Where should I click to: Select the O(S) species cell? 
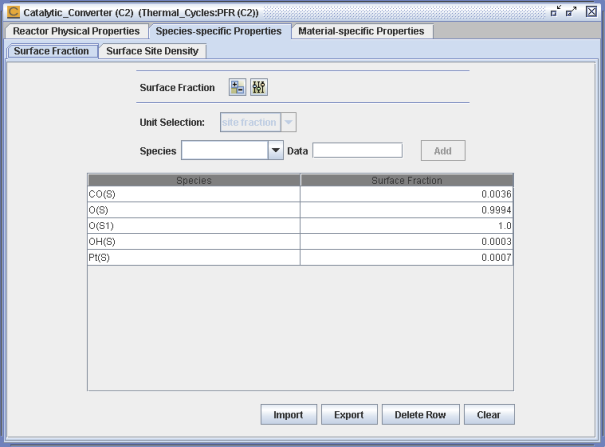tap(194, 210)
